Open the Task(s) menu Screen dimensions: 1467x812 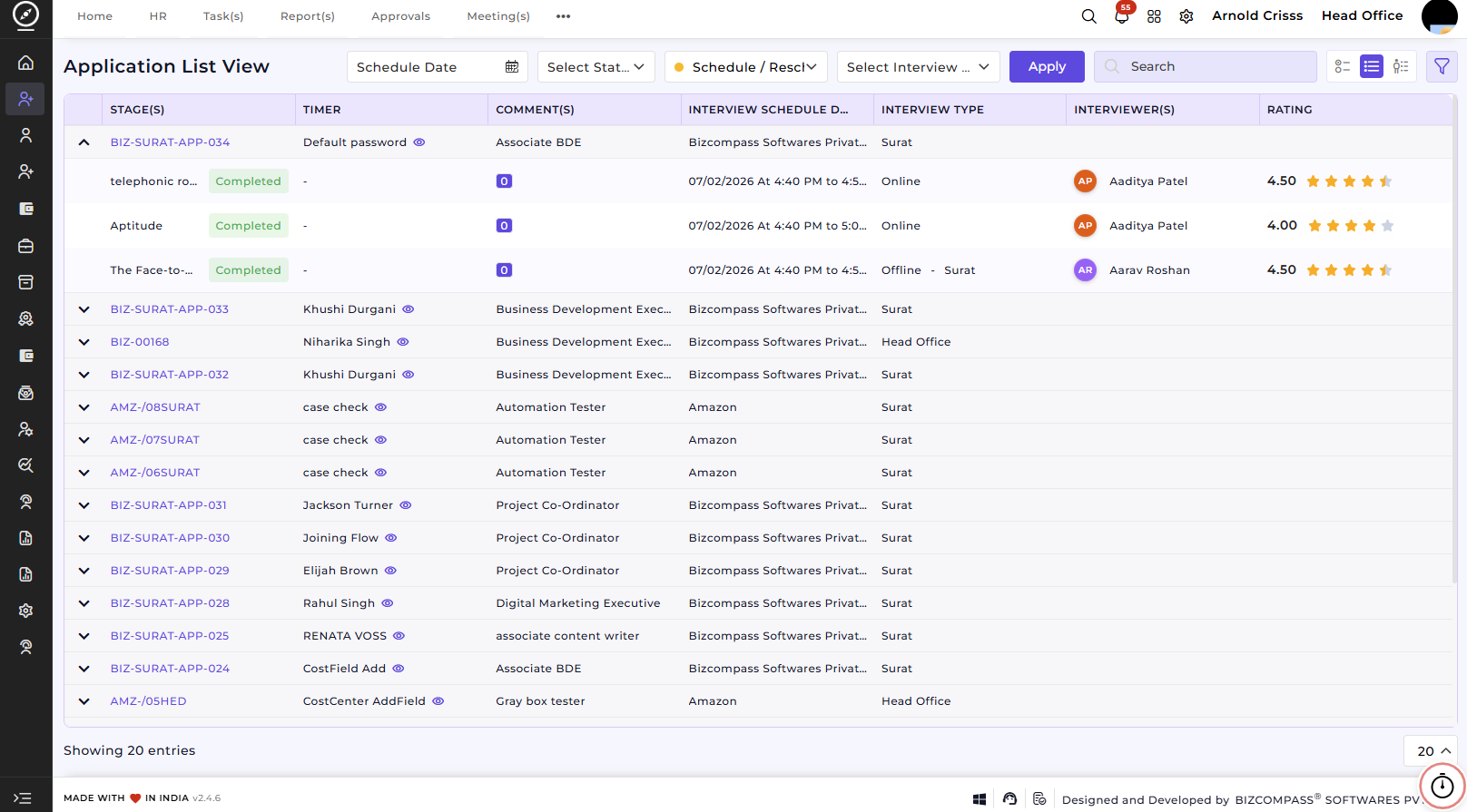[223, 16]
